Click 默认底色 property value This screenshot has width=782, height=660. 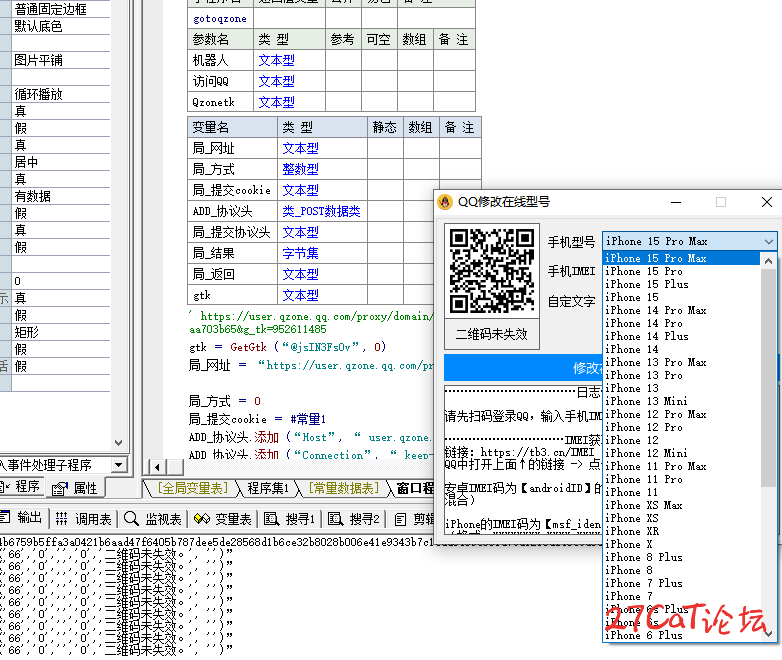coord(61,26)
